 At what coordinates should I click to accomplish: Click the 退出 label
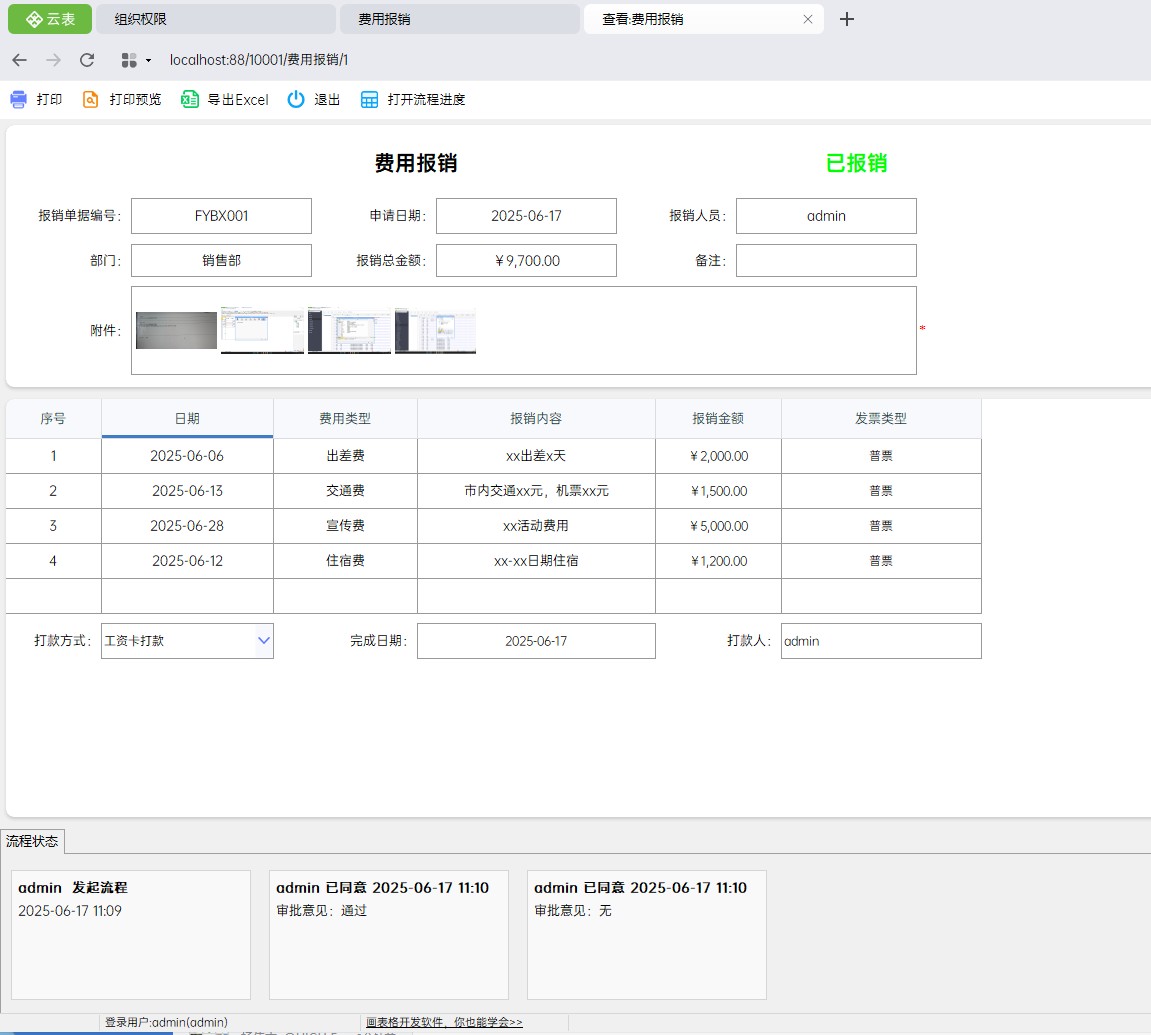tap(327, 100)
